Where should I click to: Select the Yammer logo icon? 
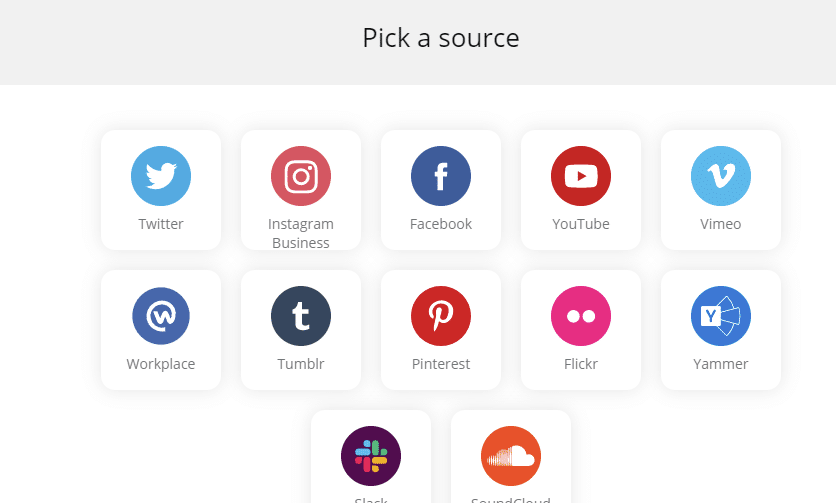point(721,316)
